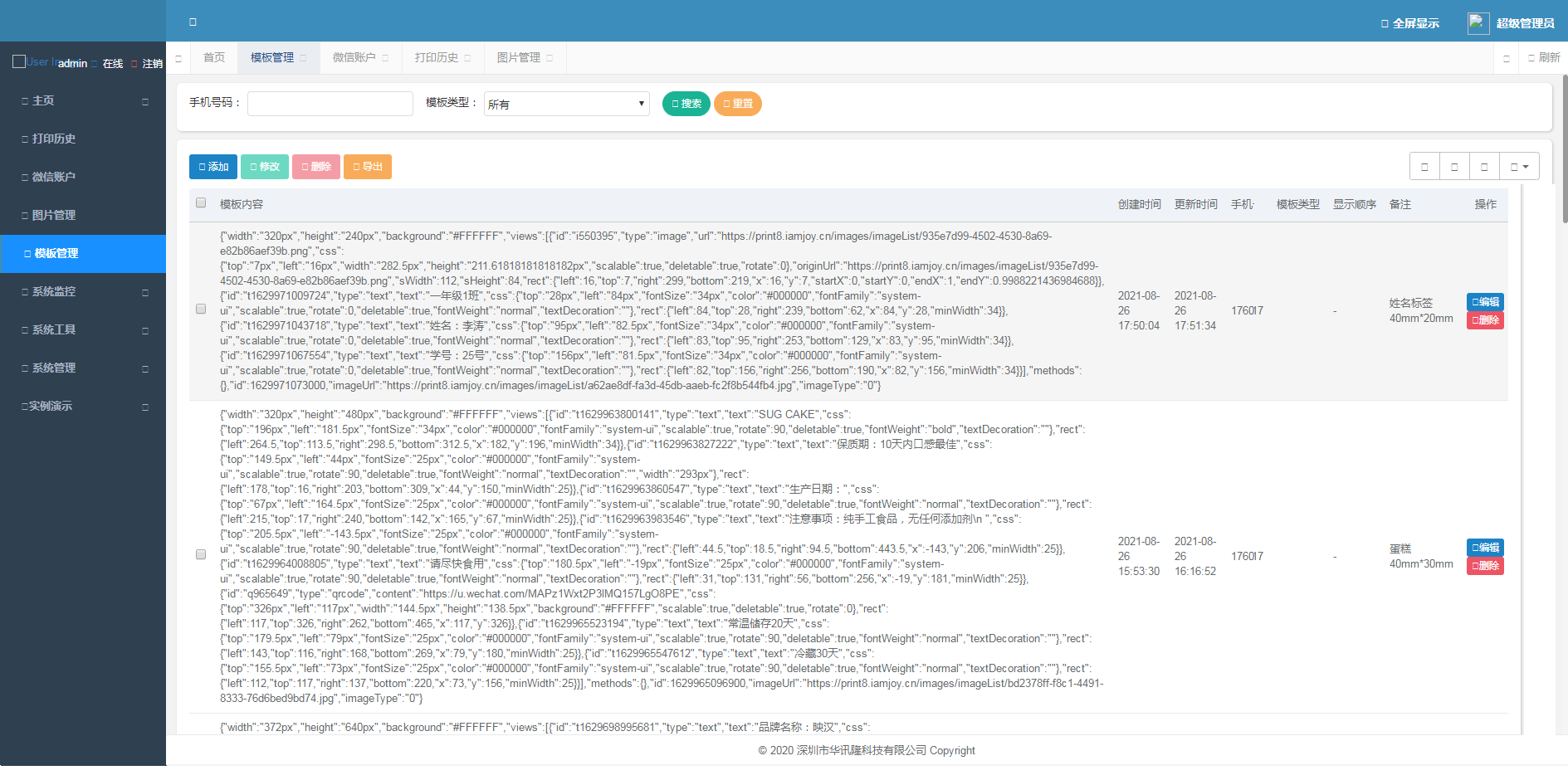Open the table columns dropdown with caret
This screenshot has width=1568, height=780.
pyautogui.click(x=1519, y=167)
